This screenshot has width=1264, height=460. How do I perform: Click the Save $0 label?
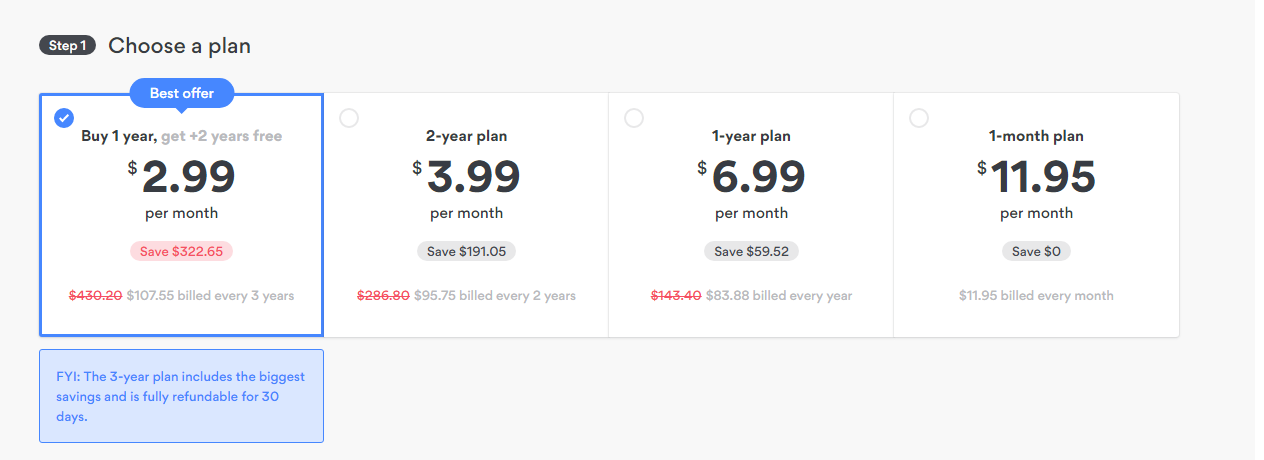1036,251
